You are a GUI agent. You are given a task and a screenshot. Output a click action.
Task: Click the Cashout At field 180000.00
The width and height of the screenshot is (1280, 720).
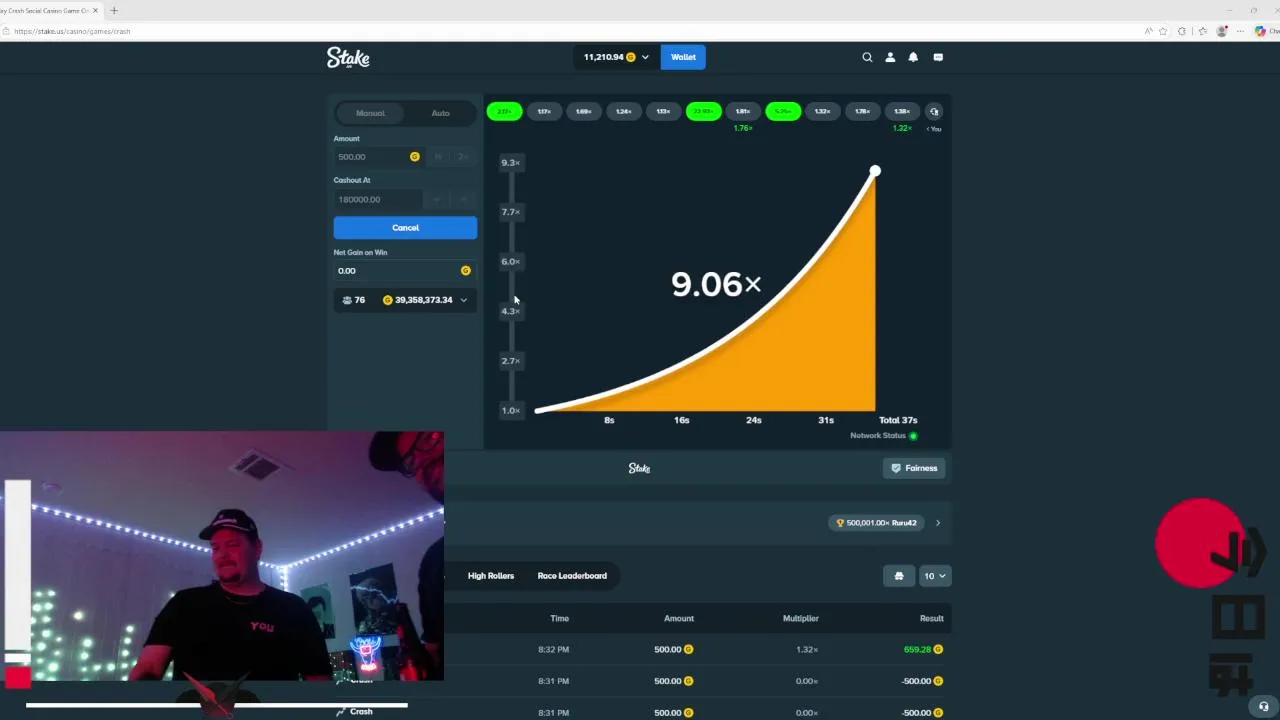click(x=378, y=199)
